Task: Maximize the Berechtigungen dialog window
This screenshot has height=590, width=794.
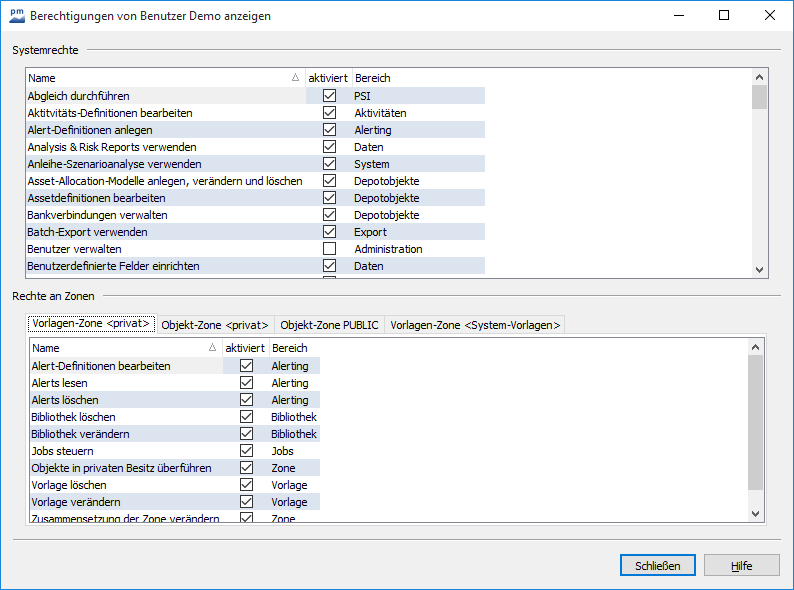Action: pos(723,16)
